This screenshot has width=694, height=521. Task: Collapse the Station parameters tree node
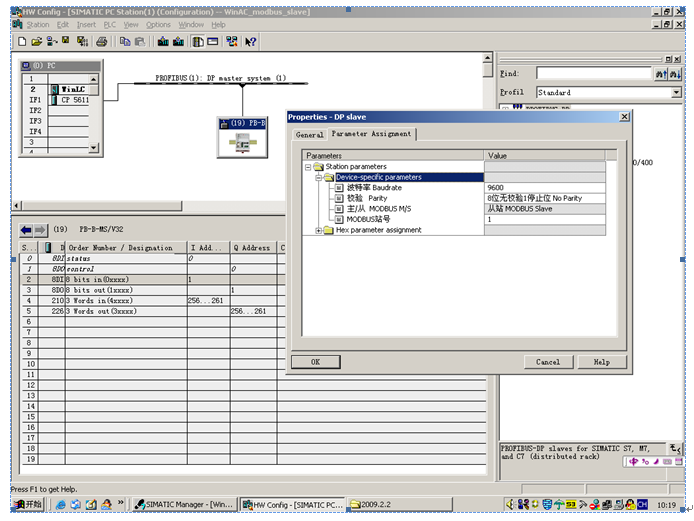coord(309,167)
